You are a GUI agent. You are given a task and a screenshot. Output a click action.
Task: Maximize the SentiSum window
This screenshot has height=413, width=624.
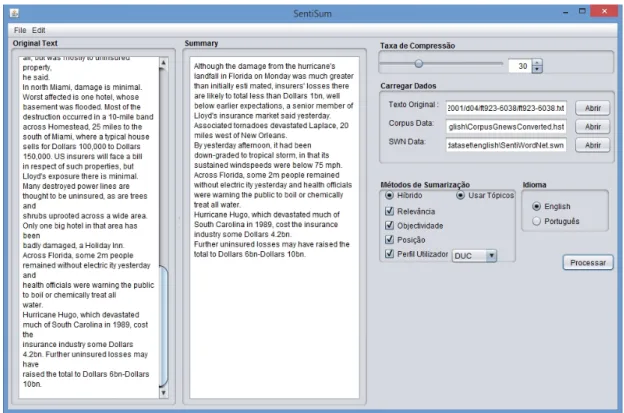[582, 11]
